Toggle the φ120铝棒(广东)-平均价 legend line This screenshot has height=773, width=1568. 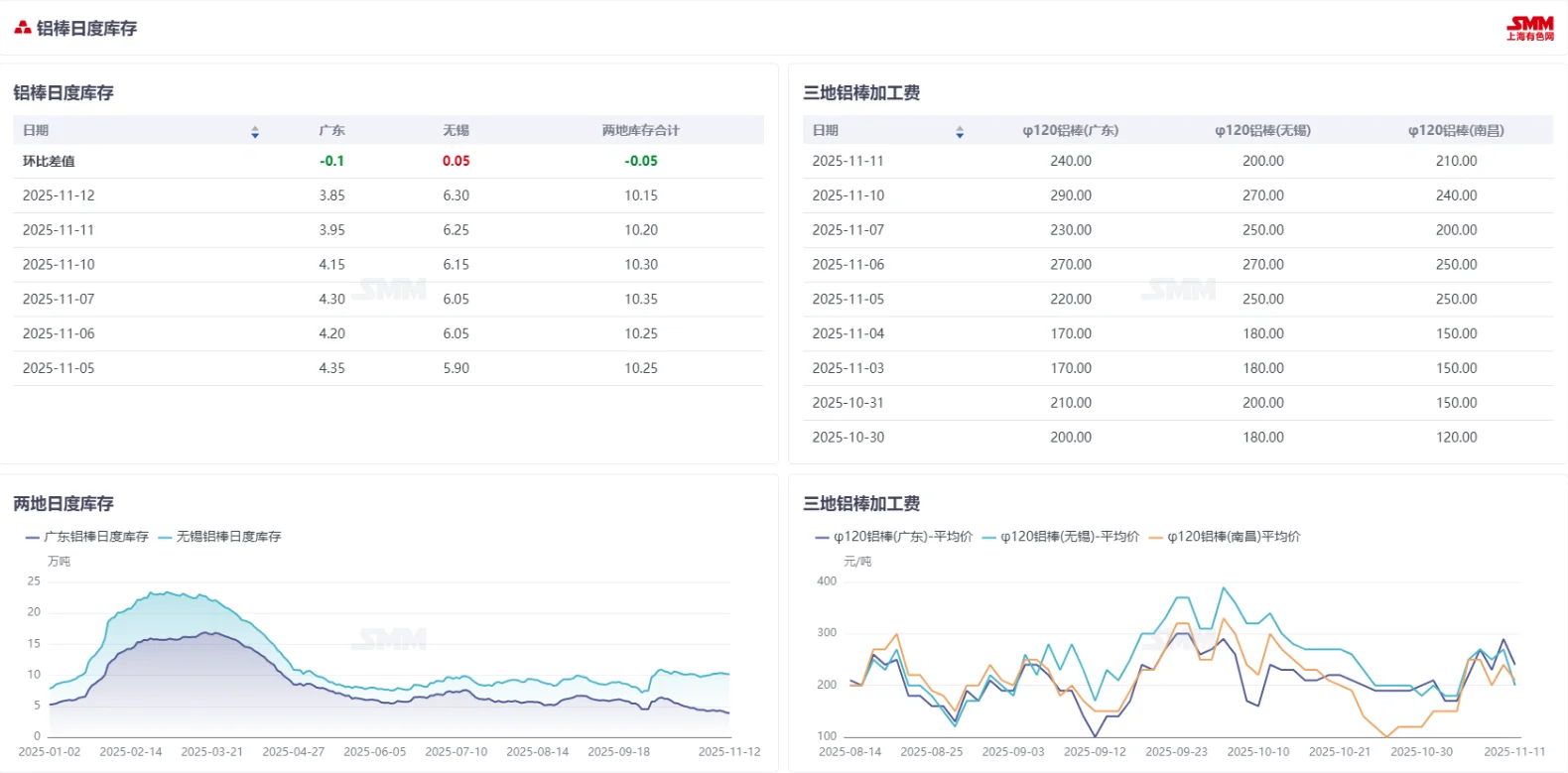[893, 536]
